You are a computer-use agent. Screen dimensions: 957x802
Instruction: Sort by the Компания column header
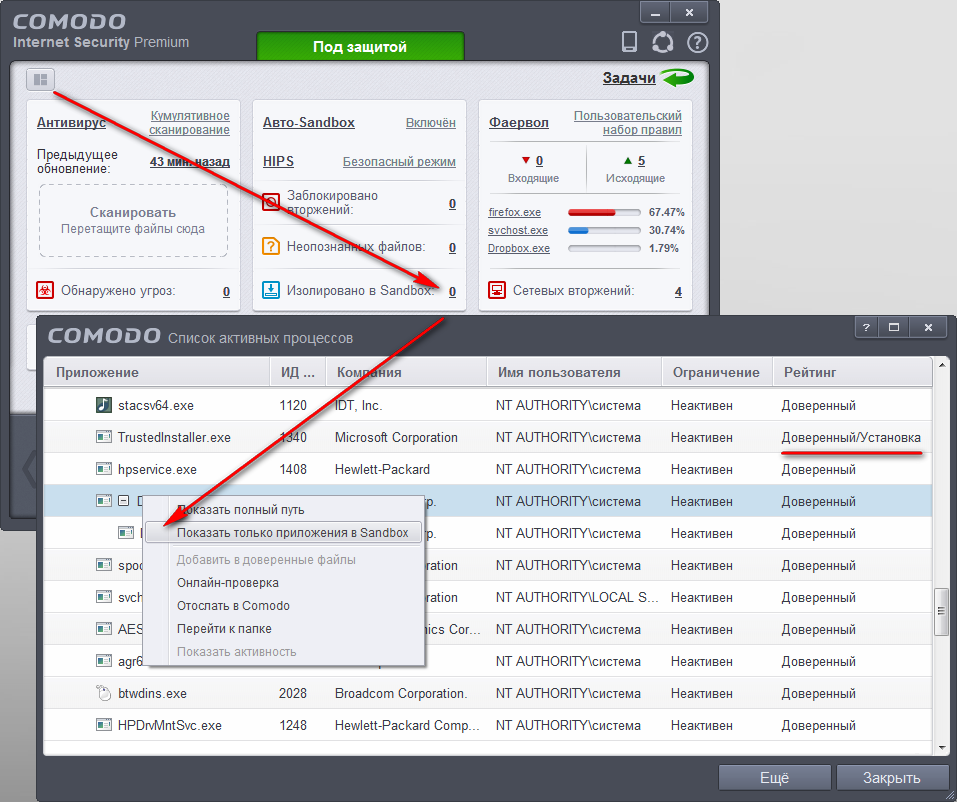click(406, 372)
